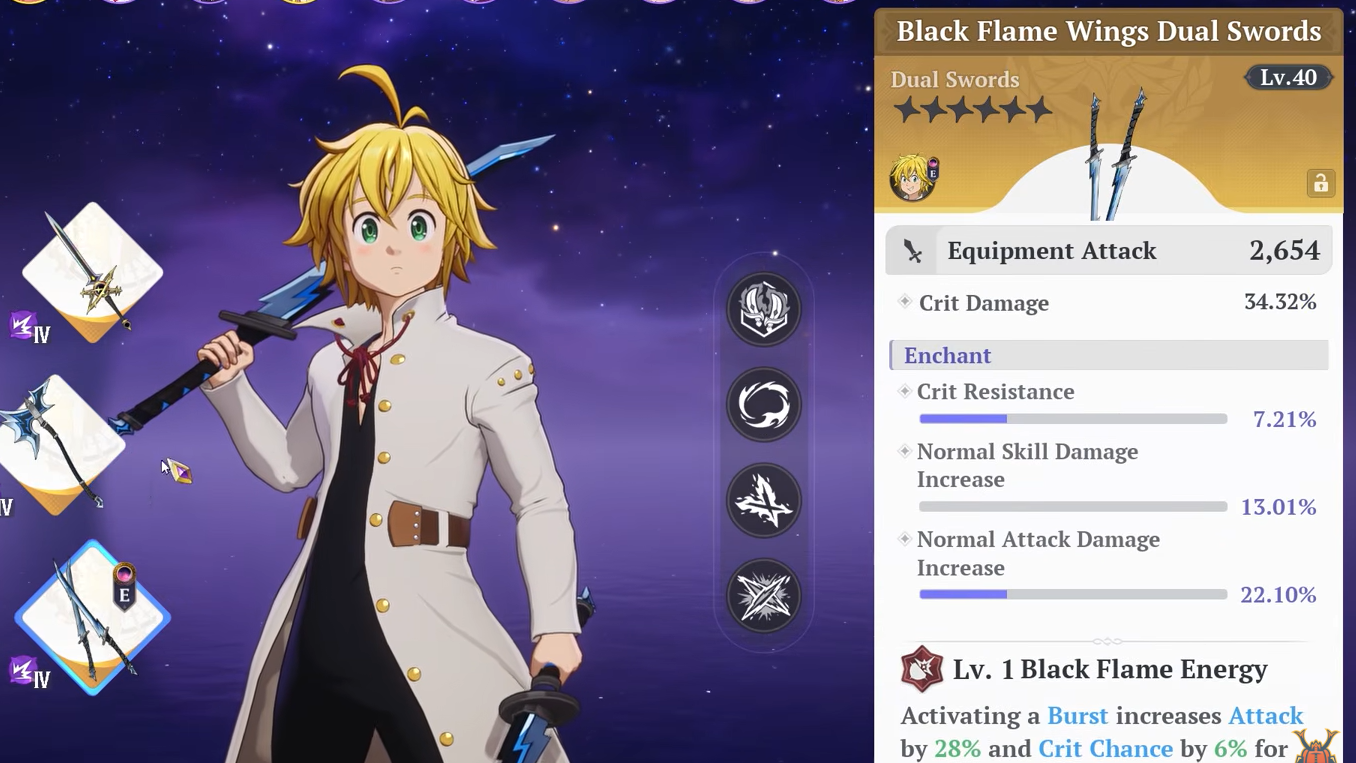Viewport: 1356px width, 763px height.
Task: Open the crossed swords burst skill icon
Action: 763,596
